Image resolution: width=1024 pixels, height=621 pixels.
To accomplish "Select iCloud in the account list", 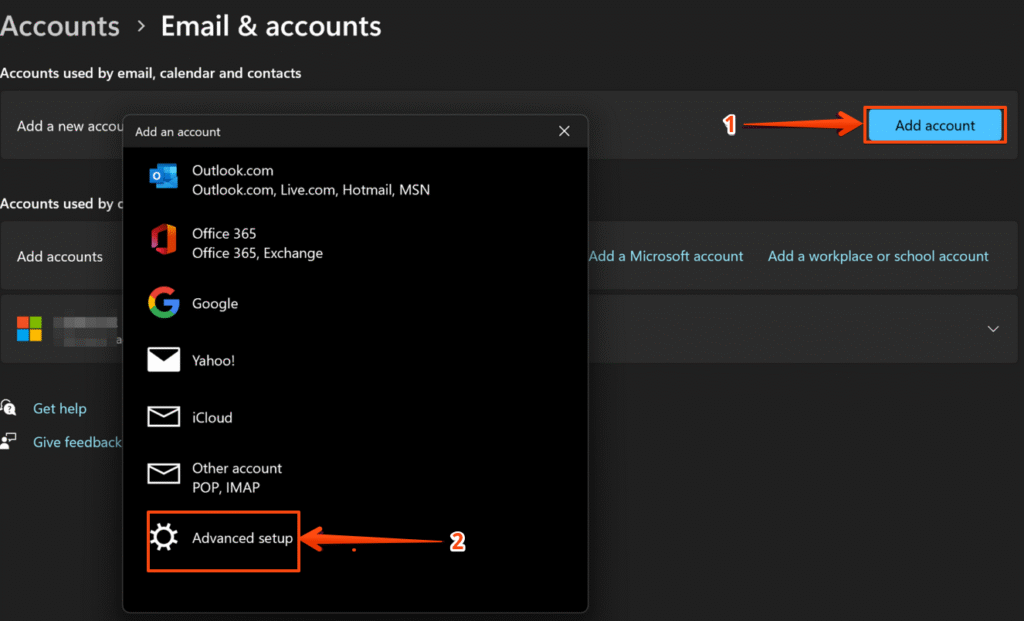I will coord(355,417).
